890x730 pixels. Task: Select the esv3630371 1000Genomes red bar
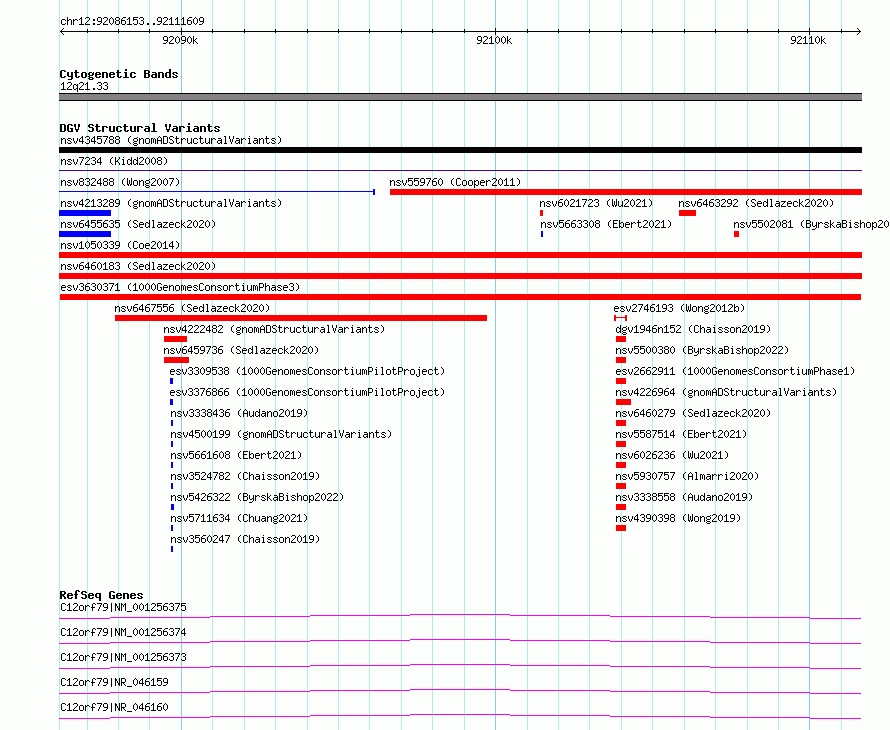coord(460,297)
